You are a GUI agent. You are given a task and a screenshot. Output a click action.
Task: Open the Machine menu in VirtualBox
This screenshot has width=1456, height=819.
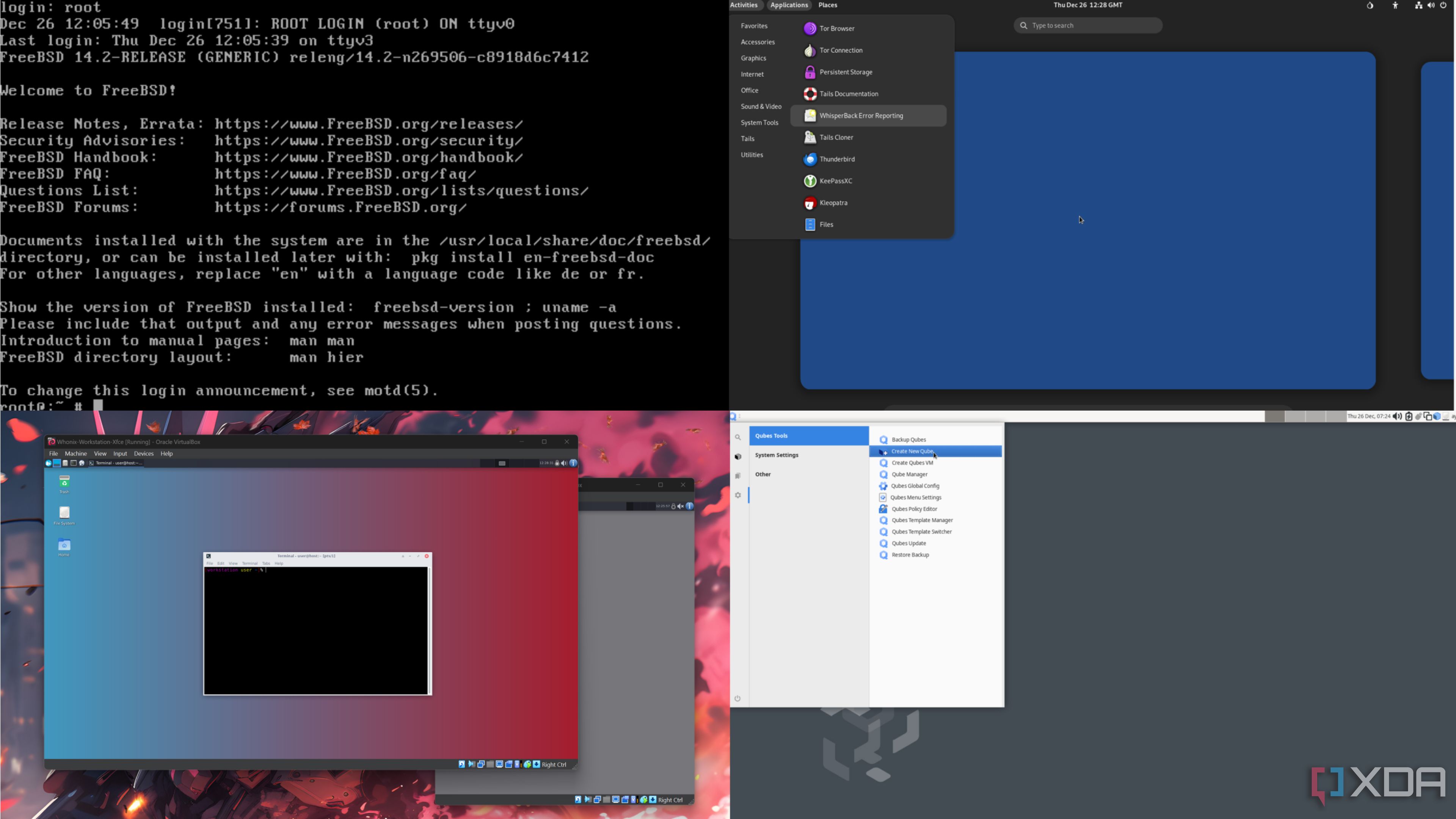pyautogui.click(x=76, y=453)
